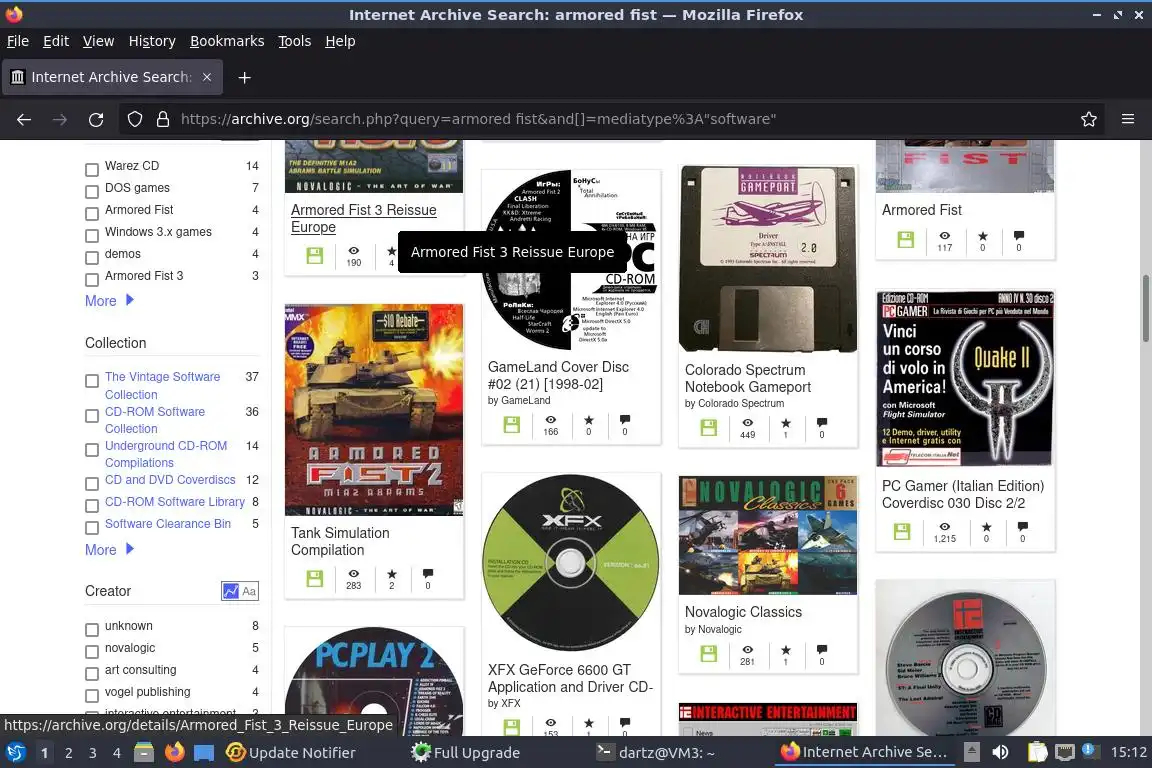The height and width of the screenshot is (768, 1152).
Task: Click the page vertical scrollbar thumb
Action: click(x=1145, y=309)
